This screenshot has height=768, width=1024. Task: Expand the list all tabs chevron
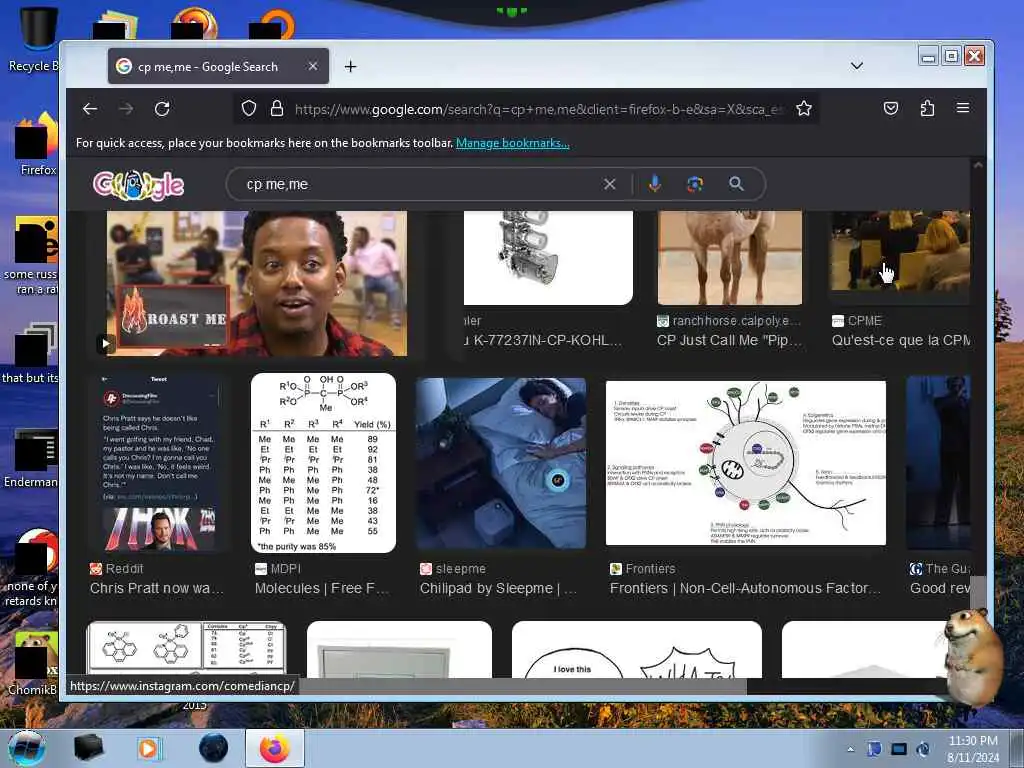(x=857, y=66)
